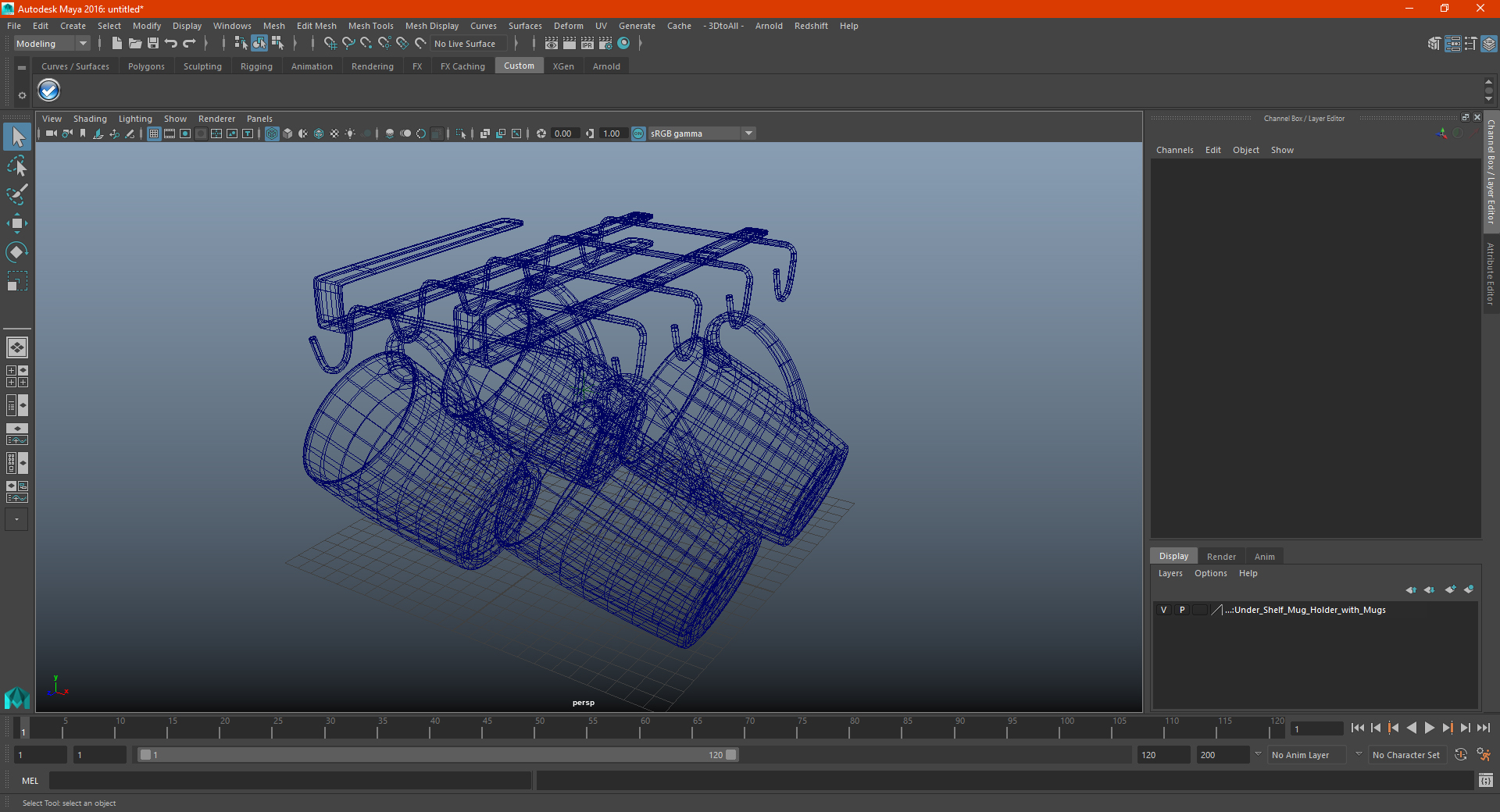1500x812 pixels.
Task: Click No Live Surface field
Action: coord(469,44)
